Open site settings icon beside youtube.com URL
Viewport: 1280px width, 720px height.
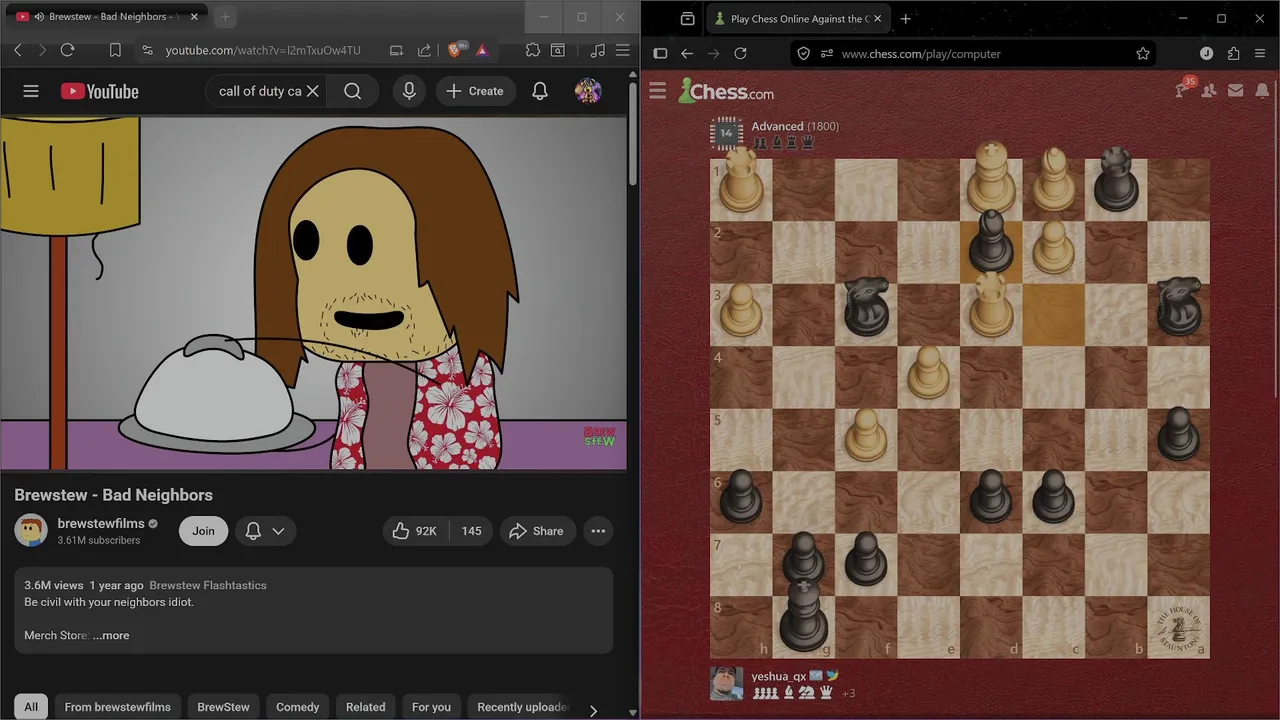click(x=147, y=50)
